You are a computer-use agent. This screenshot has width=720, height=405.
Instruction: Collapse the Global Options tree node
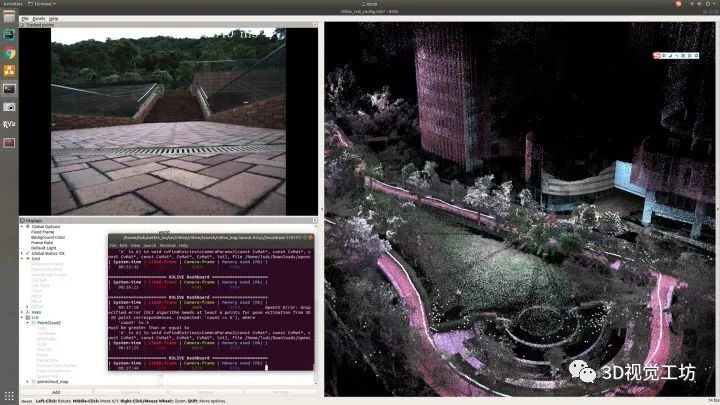click(22, 226)
